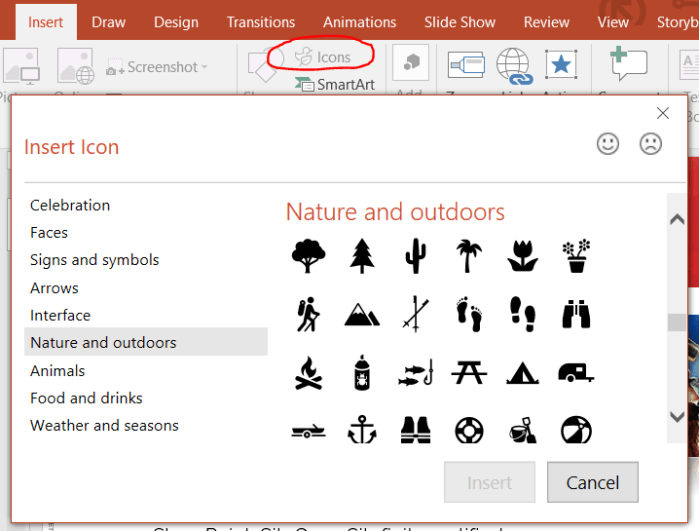The height and width of the screenshot is (531, 699).
Task: Select the cactus icon
Action: [x=415, y=255]
